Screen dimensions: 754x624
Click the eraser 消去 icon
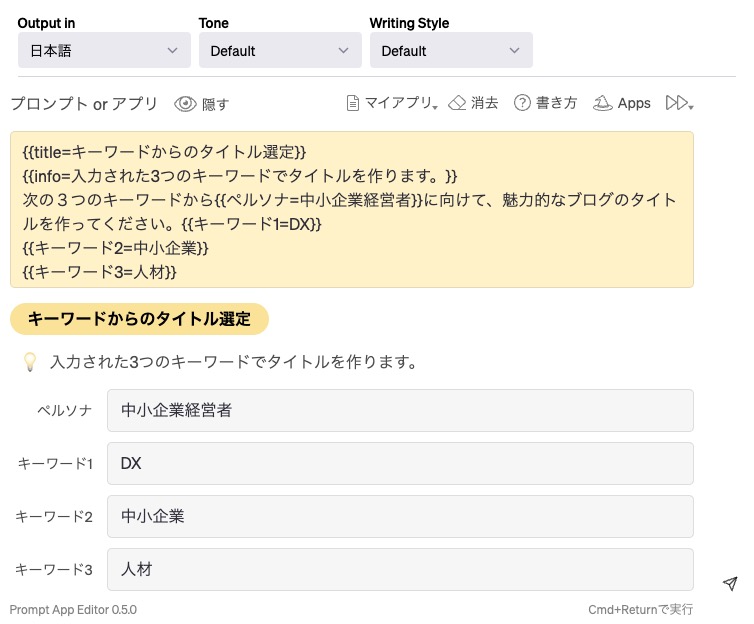(x=457, y=103)
